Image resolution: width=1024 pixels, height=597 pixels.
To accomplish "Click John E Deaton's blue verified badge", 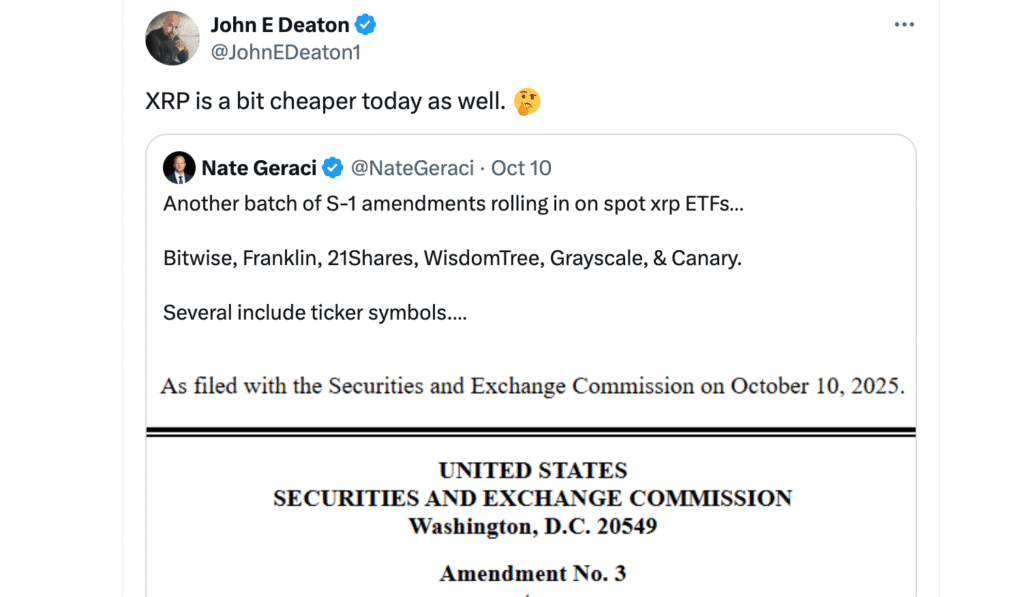I will [x=366, y=25].
